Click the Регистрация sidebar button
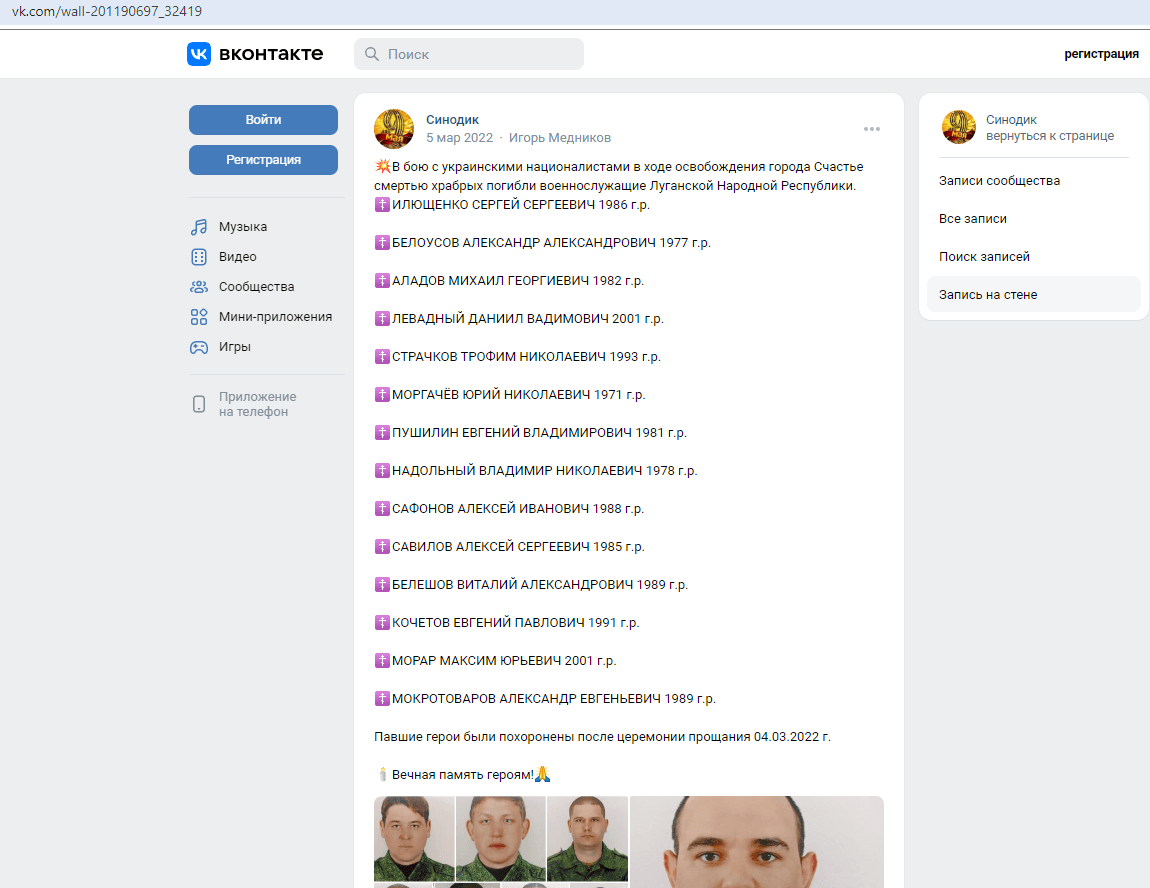1150x888 pixels. point(263,160)
